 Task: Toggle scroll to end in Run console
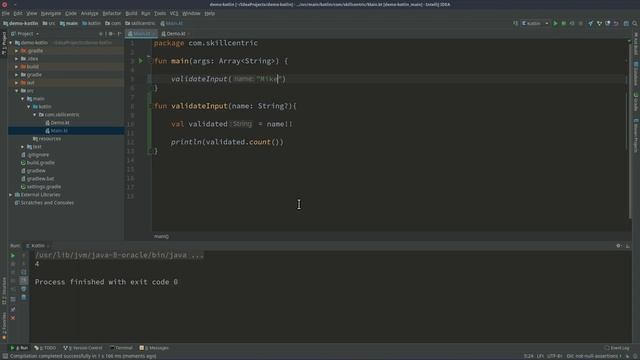(24, 280)
